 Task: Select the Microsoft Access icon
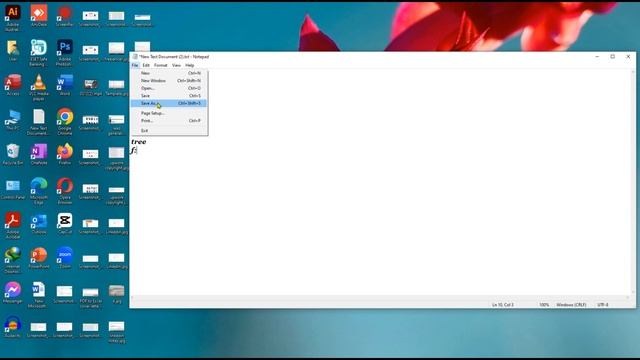tap(13, 85)
